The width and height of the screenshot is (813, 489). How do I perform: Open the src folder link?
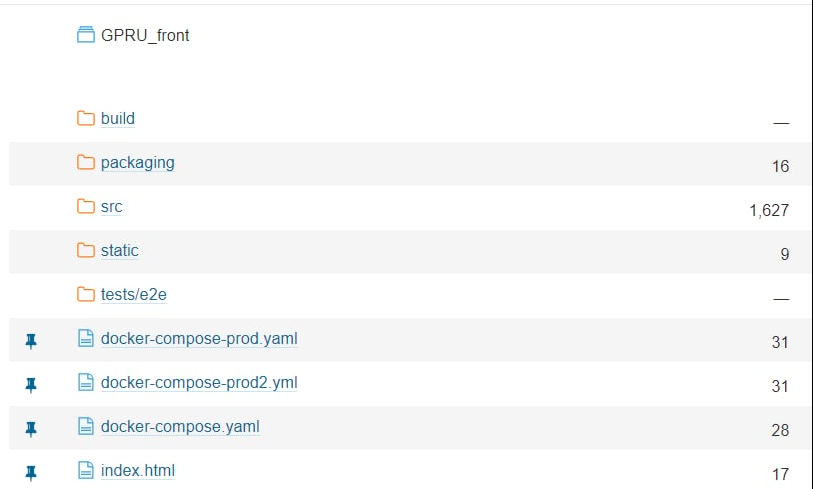(x=111, y=207)
